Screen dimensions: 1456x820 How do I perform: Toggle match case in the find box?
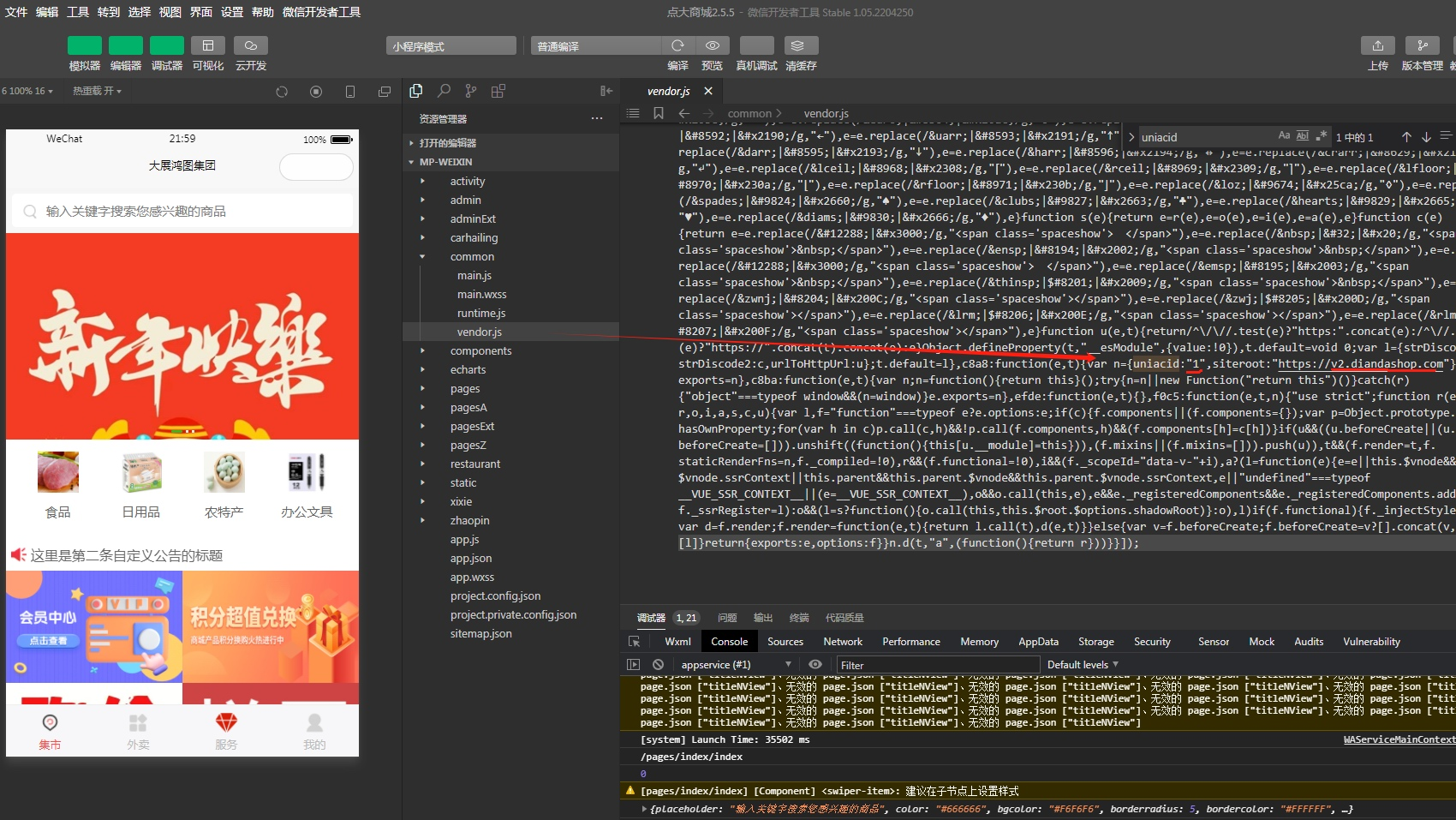[1283, 136]
